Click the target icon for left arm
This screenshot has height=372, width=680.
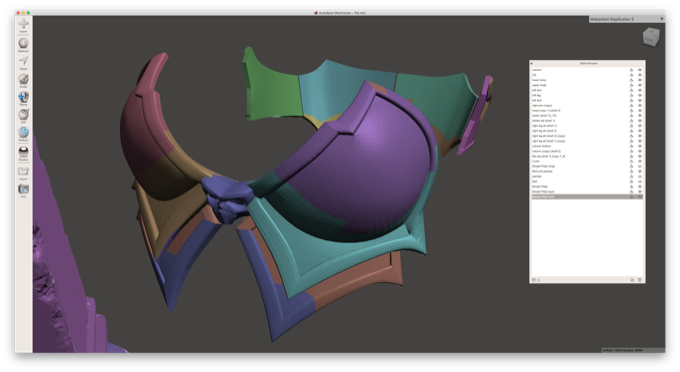(631, 90)
